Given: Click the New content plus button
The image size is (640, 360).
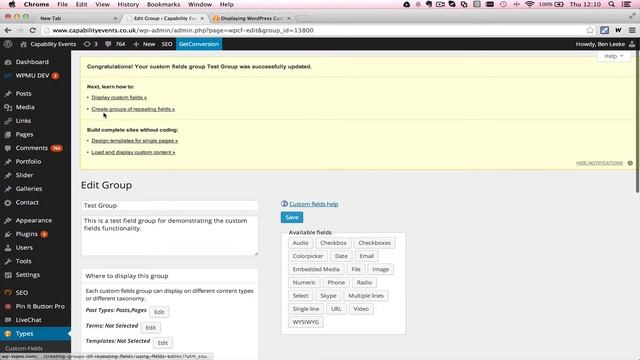Looking at the screenshot, I should pos(144,44).
